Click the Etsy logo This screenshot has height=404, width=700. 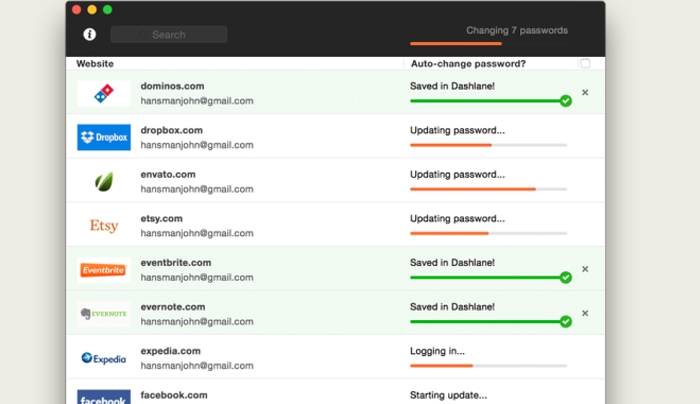click(x=104, y=225)
